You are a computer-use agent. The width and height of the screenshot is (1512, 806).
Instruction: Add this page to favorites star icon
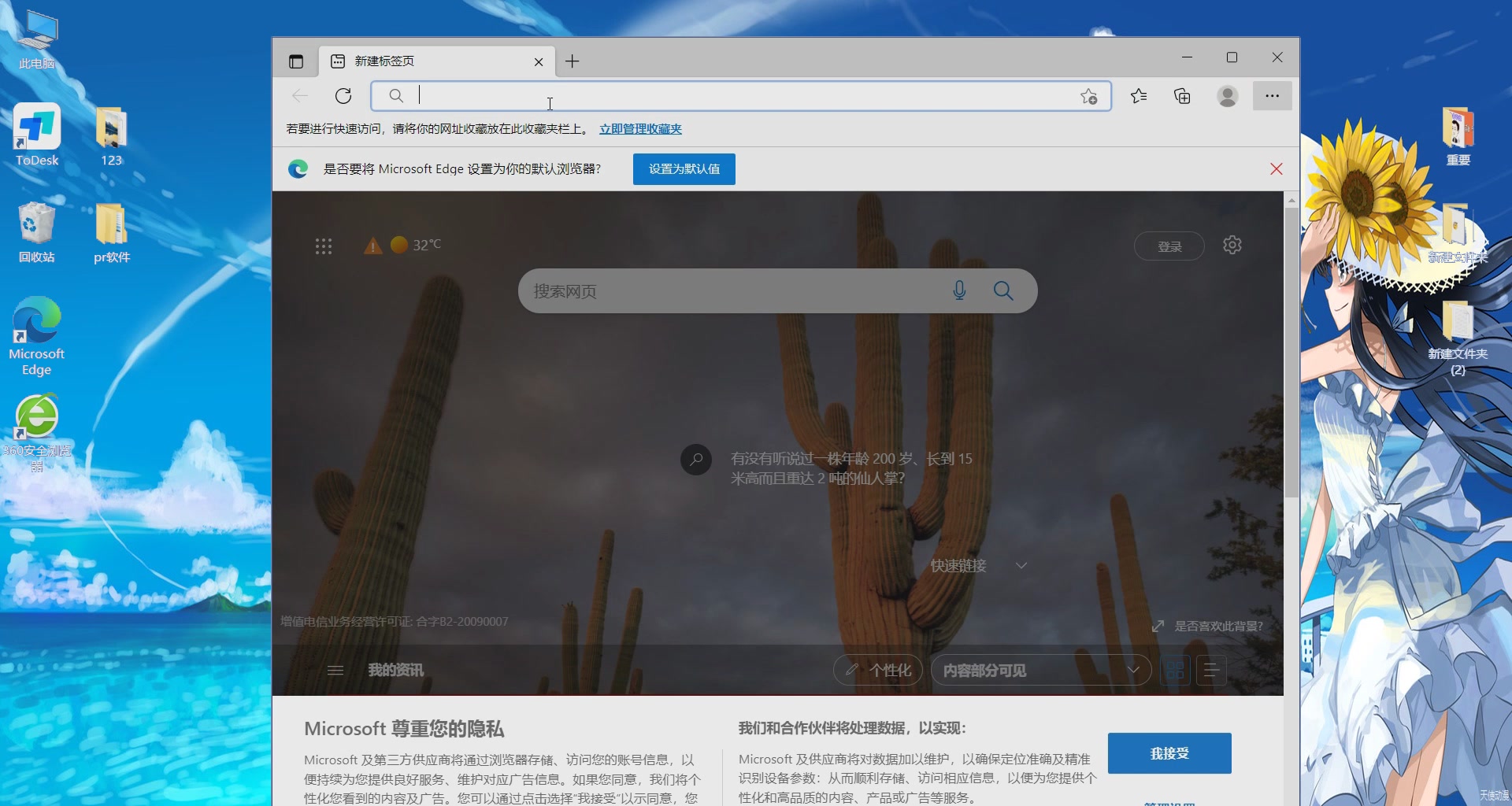tap(1089, 96)
